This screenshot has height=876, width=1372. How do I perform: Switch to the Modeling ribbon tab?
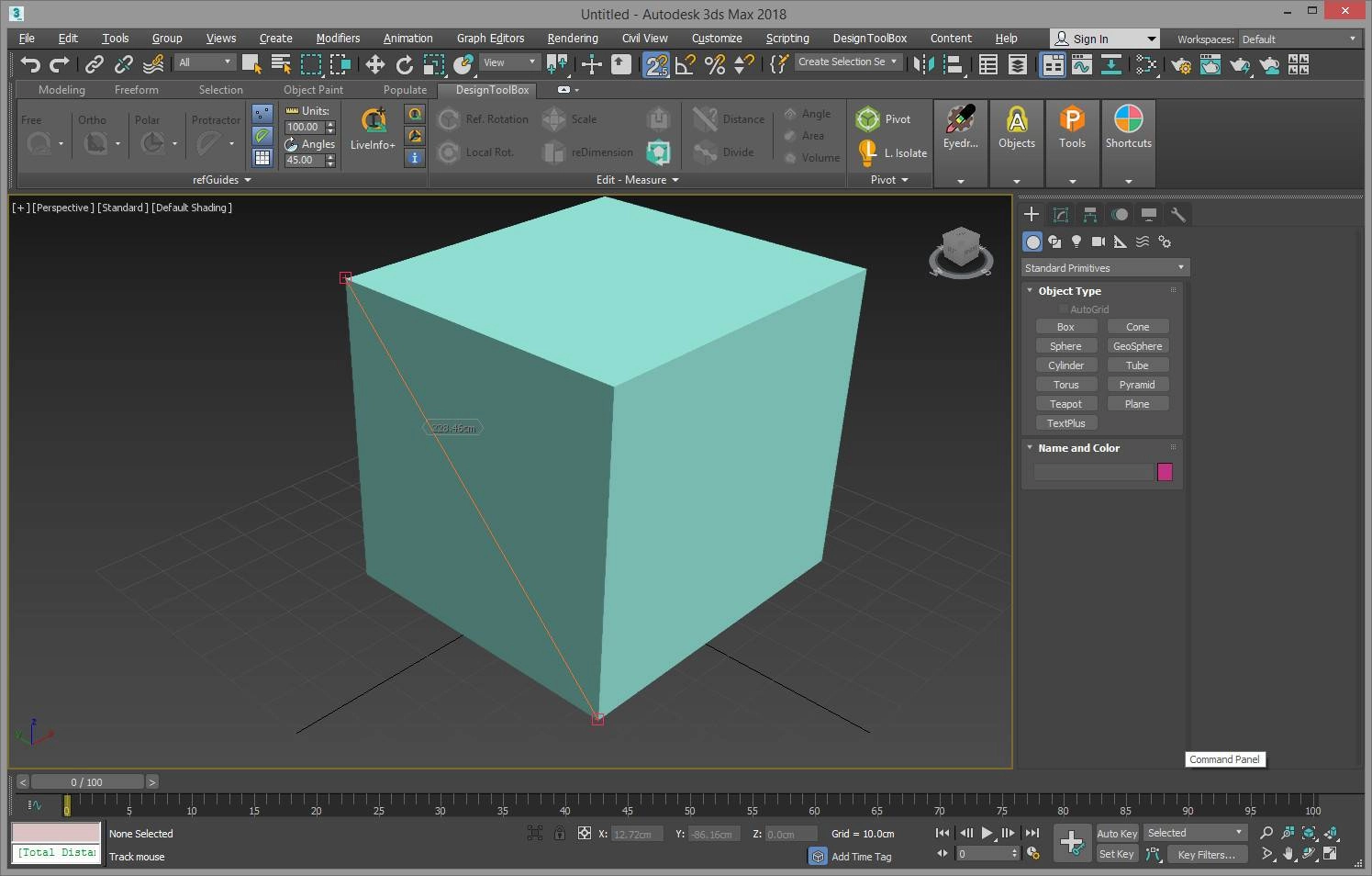coord(61,90)
